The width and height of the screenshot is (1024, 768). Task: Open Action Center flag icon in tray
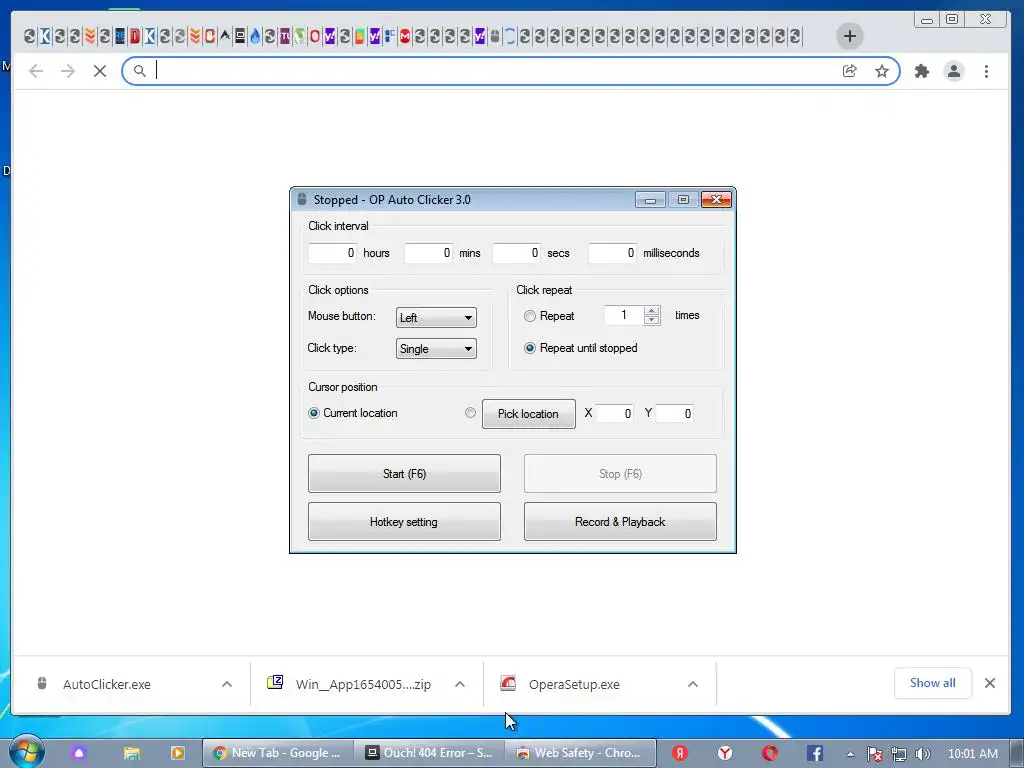874,754
